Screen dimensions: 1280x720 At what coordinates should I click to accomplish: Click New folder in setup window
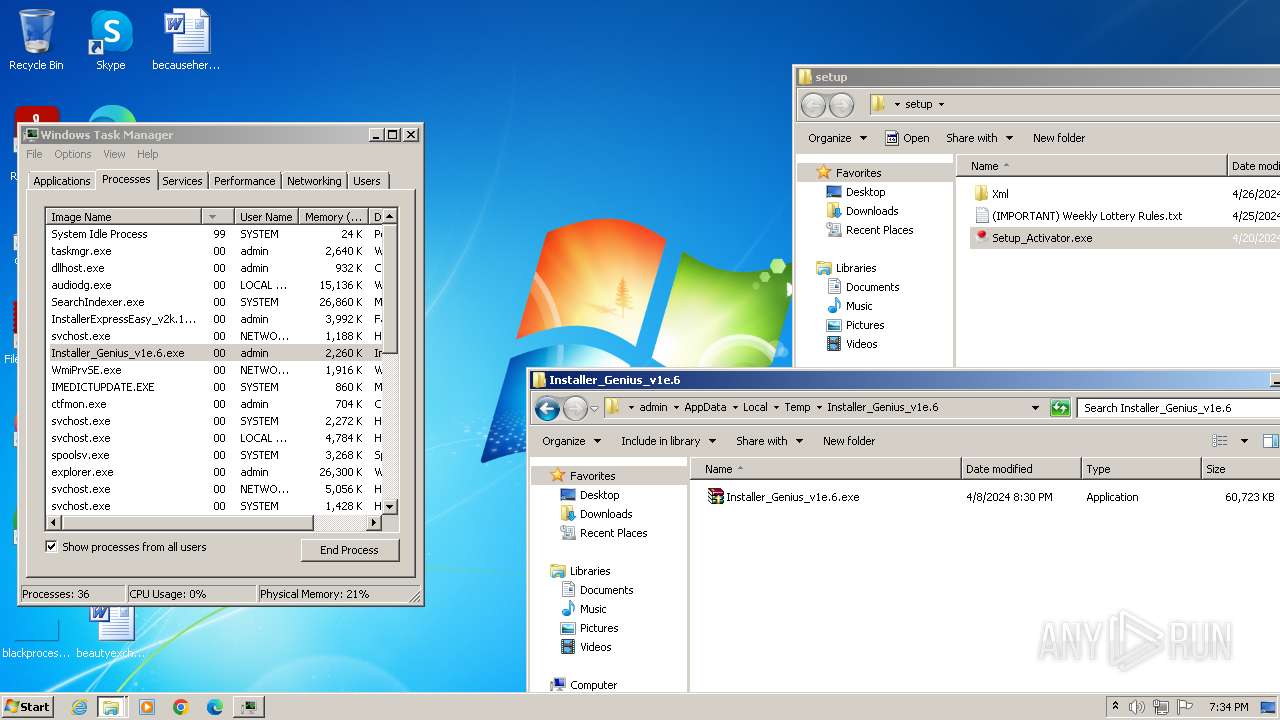(x=1058, y=138)
